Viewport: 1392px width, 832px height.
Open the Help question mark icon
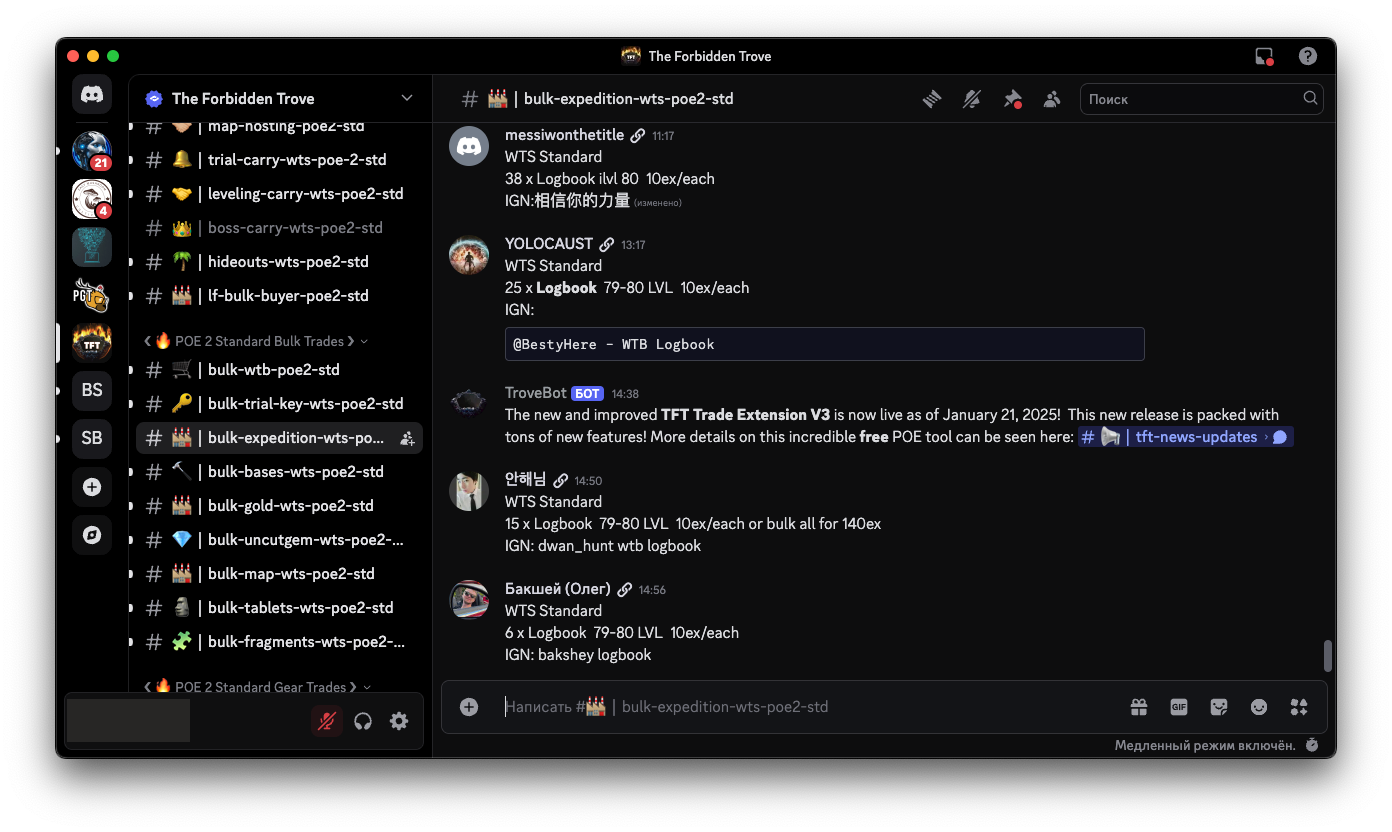[1308, 56]
